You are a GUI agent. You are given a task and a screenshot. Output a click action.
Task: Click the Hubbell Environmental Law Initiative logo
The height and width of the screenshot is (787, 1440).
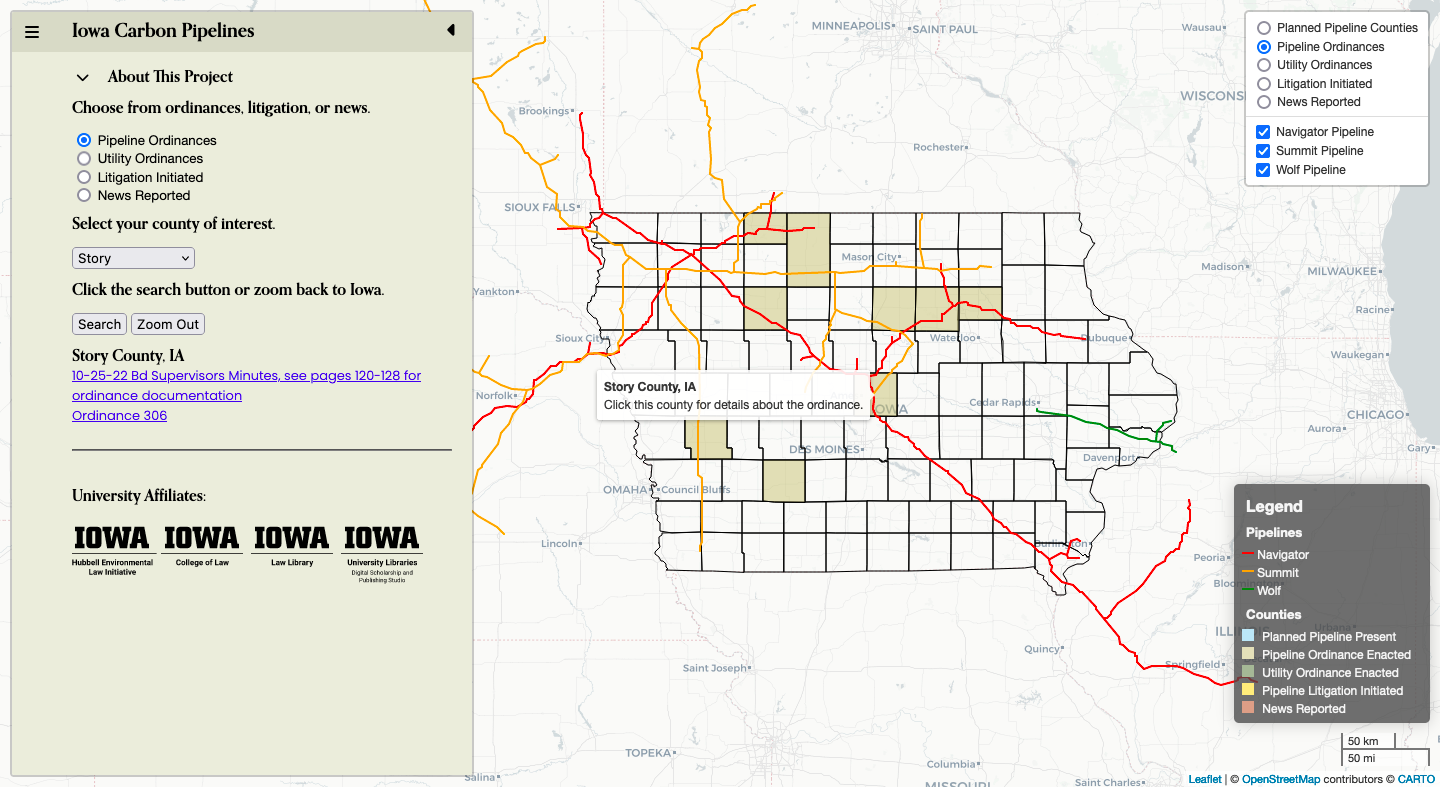[112, 551]
